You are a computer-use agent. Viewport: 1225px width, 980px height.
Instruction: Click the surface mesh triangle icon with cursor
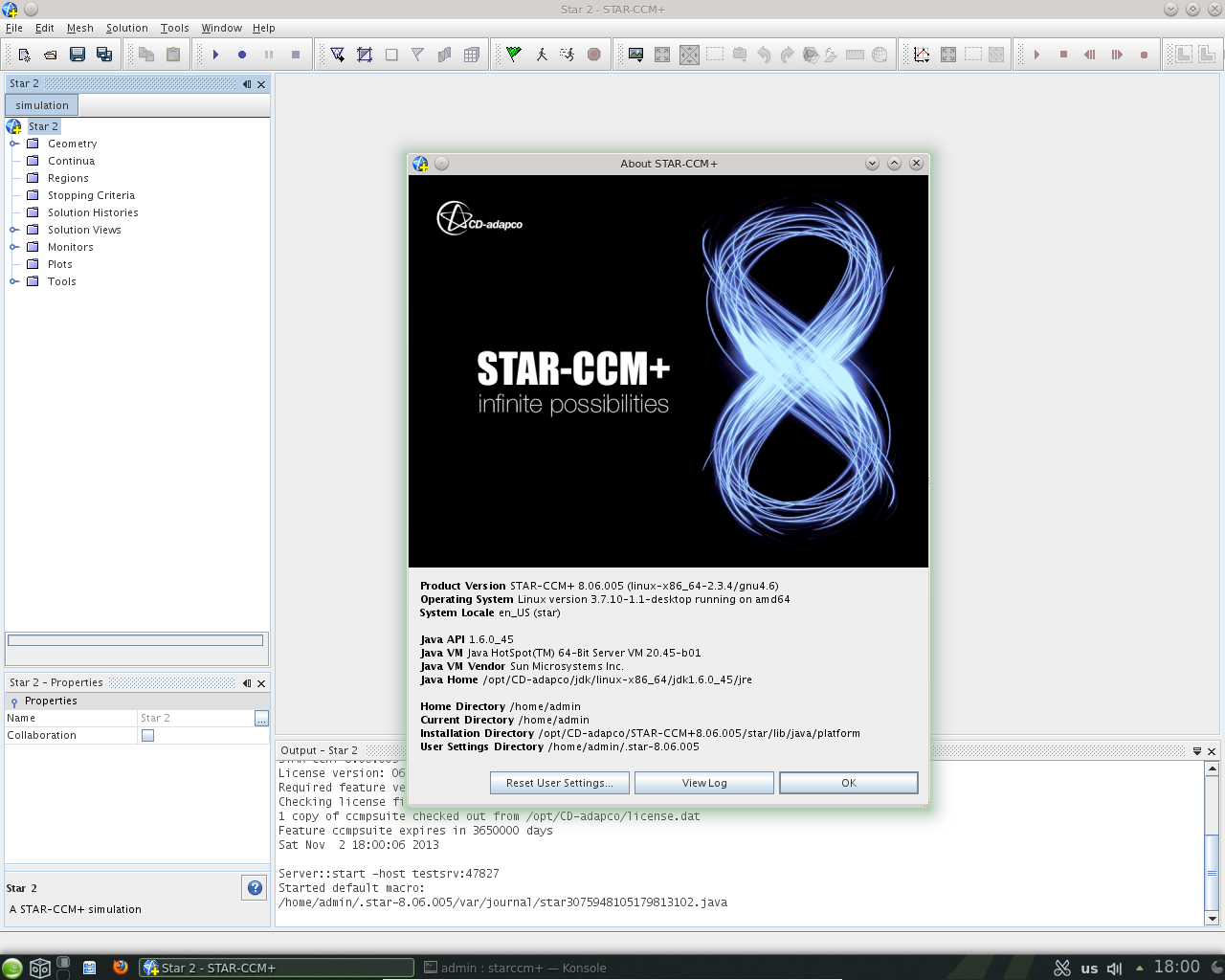338,55
